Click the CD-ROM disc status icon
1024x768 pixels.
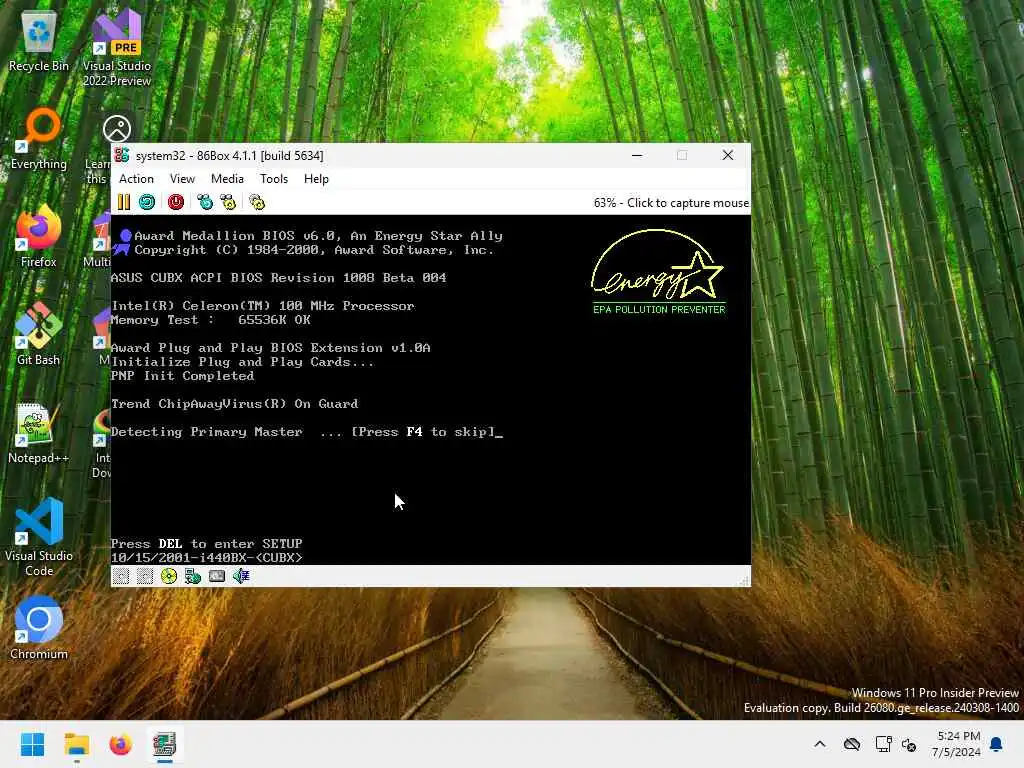(168, 576)
